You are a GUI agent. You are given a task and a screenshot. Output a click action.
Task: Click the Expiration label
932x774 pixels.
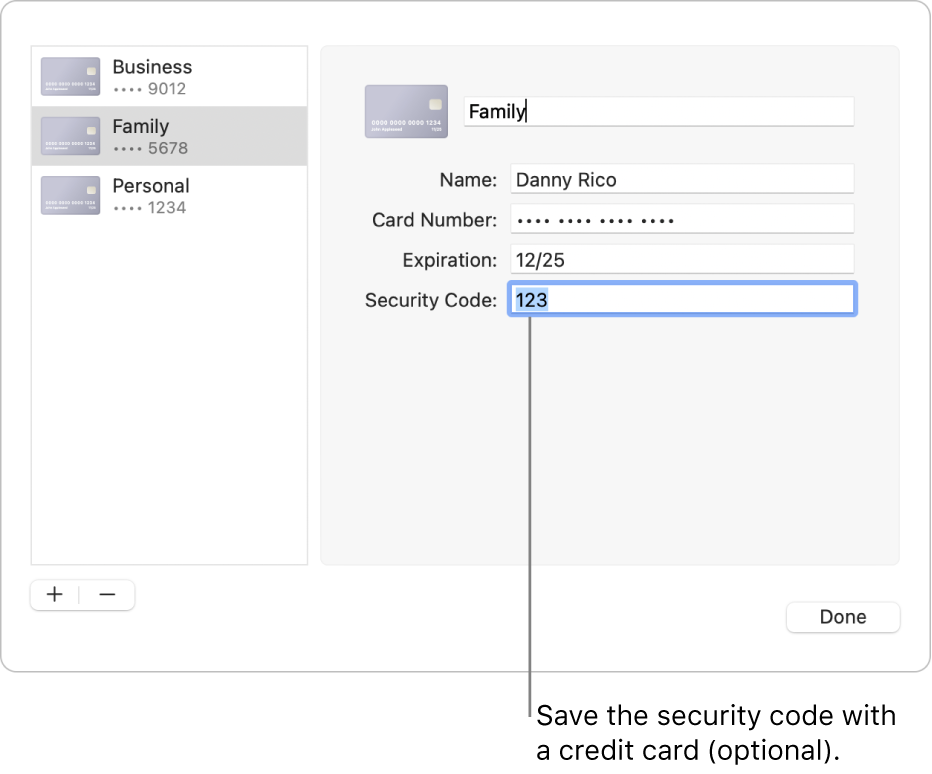[x=450, y=260]
